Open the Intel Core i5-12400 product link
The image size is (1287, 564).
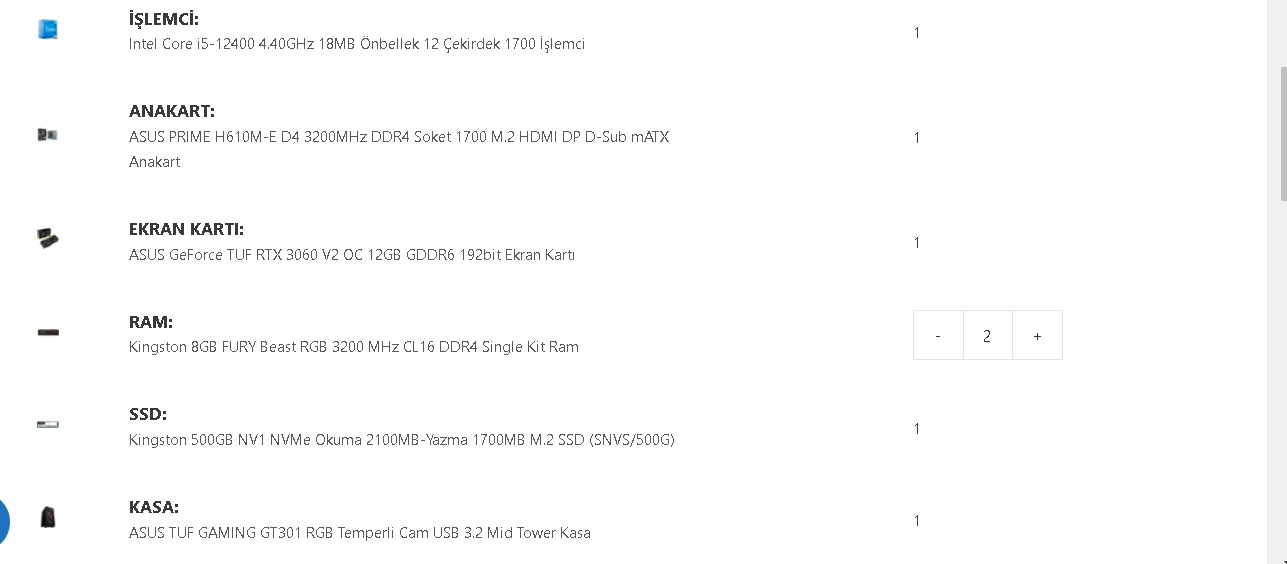pyautogui.click(x=356, y=44)
